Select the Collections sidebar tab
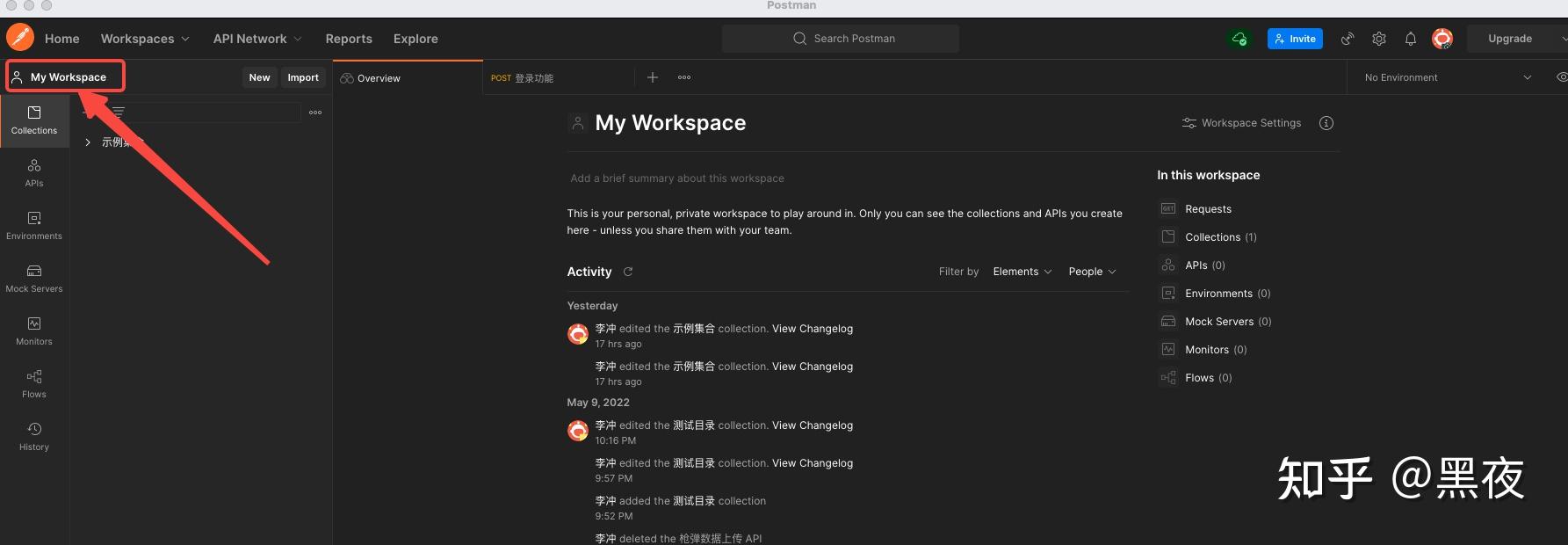Screen dimensions: 1568x545 pos(34,121)
